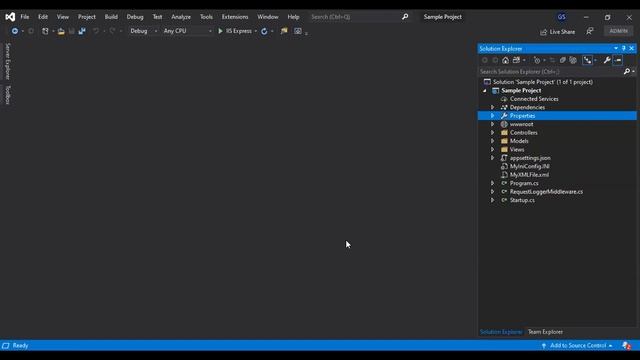Click the Properties wrench icon in Solution Explorer toolbar
This screenshot has width=640, height=360.
click(607, 60)
